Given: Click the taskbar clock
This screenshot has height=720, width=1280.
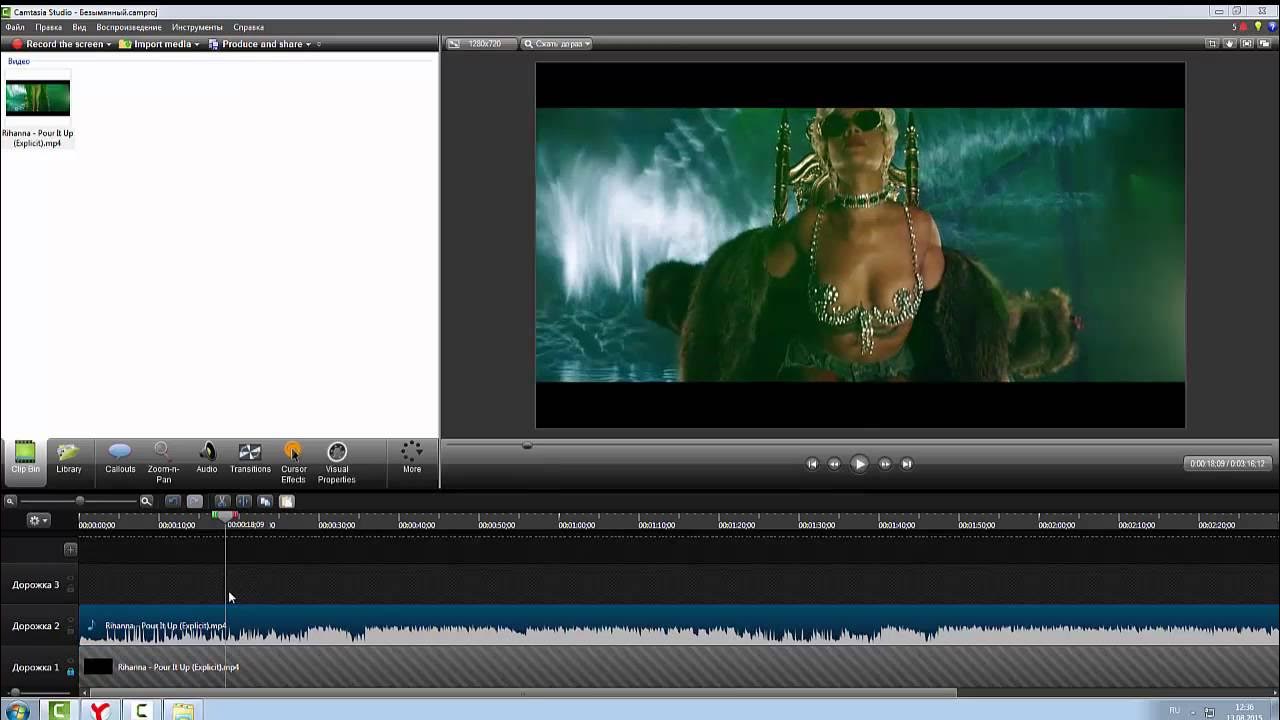Looking at the screenshot, I should (1244, 711).
